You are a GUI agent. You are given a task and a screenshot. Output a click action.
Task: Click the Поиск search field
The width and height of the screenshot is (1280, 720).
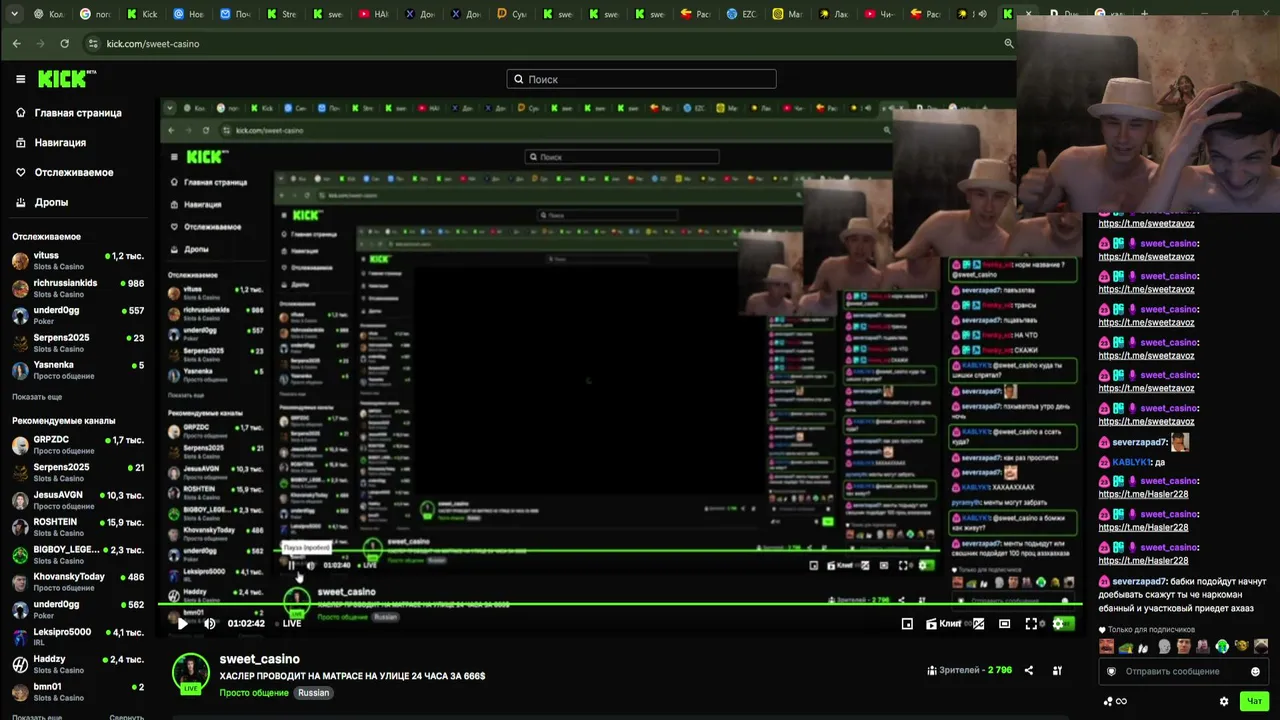641,79
